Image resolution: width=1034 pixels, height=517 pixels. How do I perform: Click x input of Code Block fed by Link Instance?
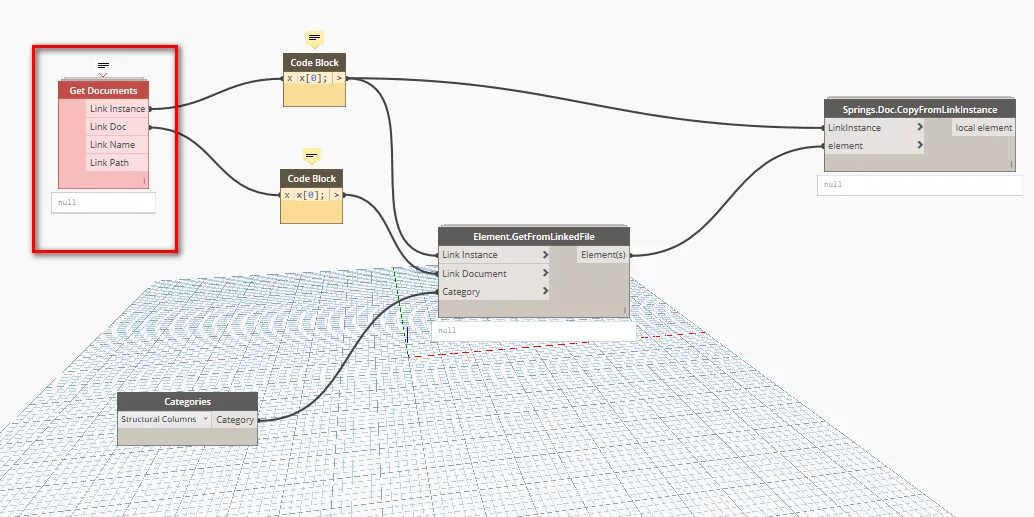289,78
